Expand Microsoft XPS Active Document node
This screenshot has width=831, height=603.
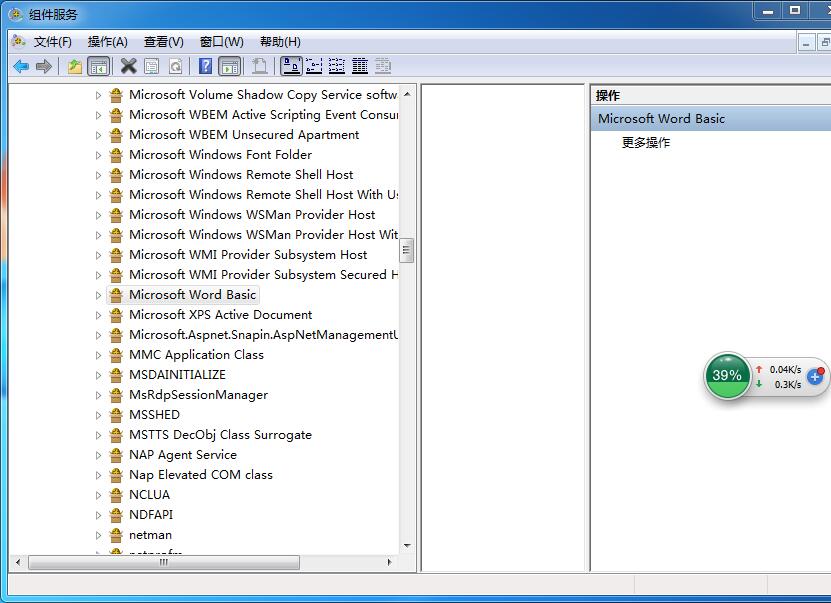98,315
